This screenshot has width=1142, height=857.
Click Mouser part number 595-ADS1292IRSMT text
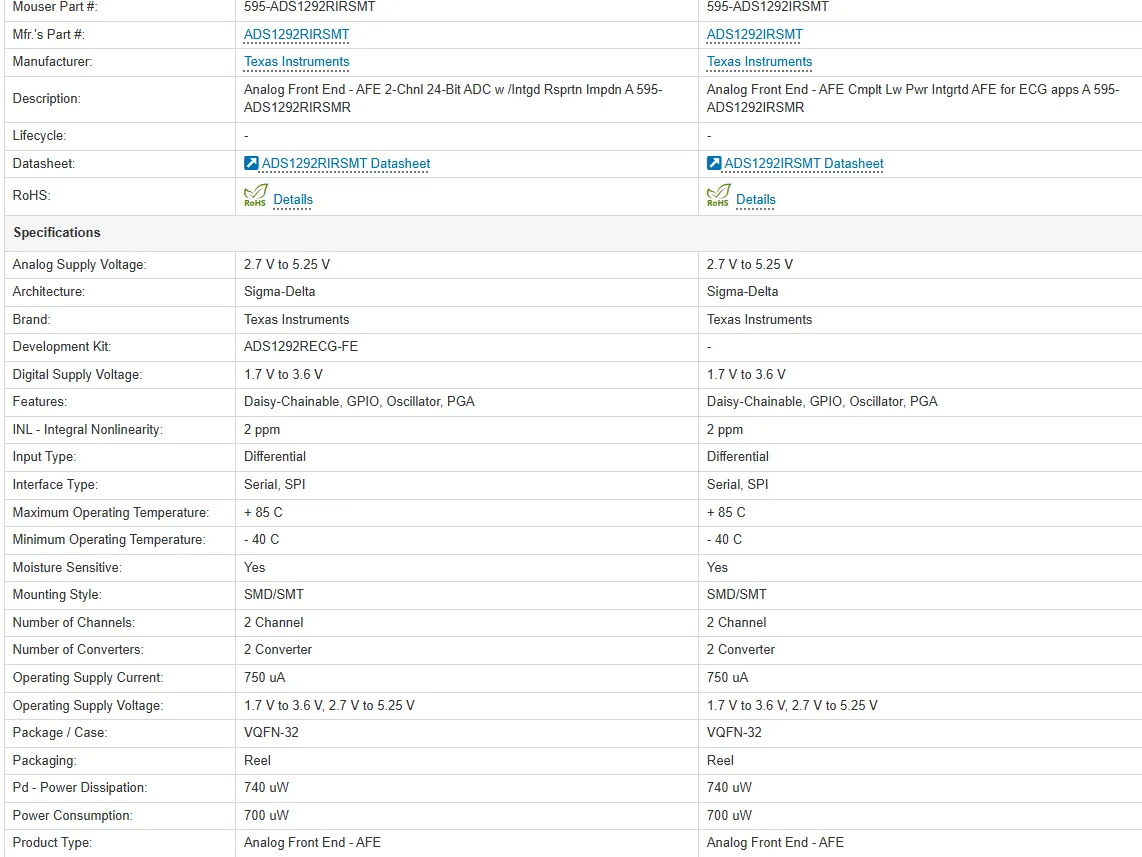point(768,7)
